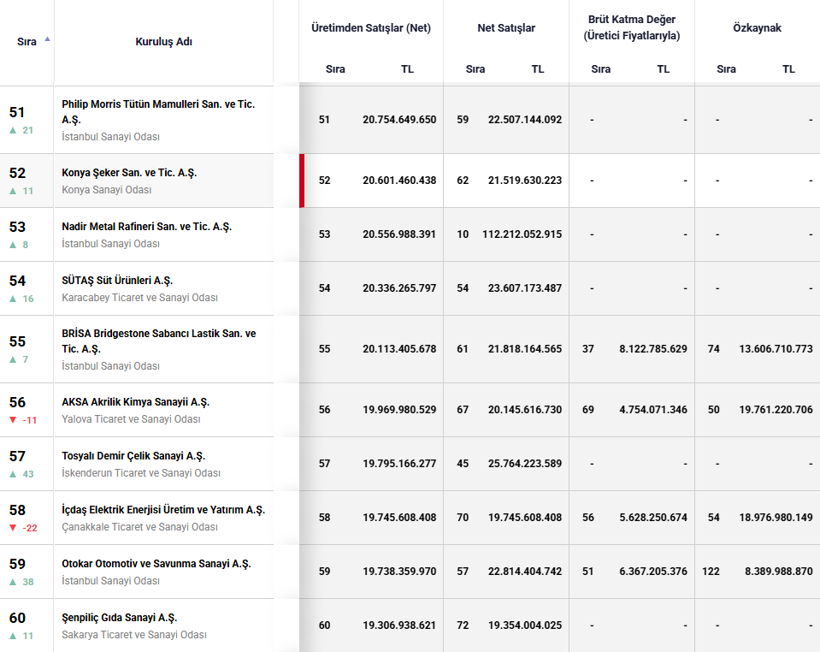Click Özkaynak column header
The height and width of the screenshot is (652, 820).
[757, 28]
